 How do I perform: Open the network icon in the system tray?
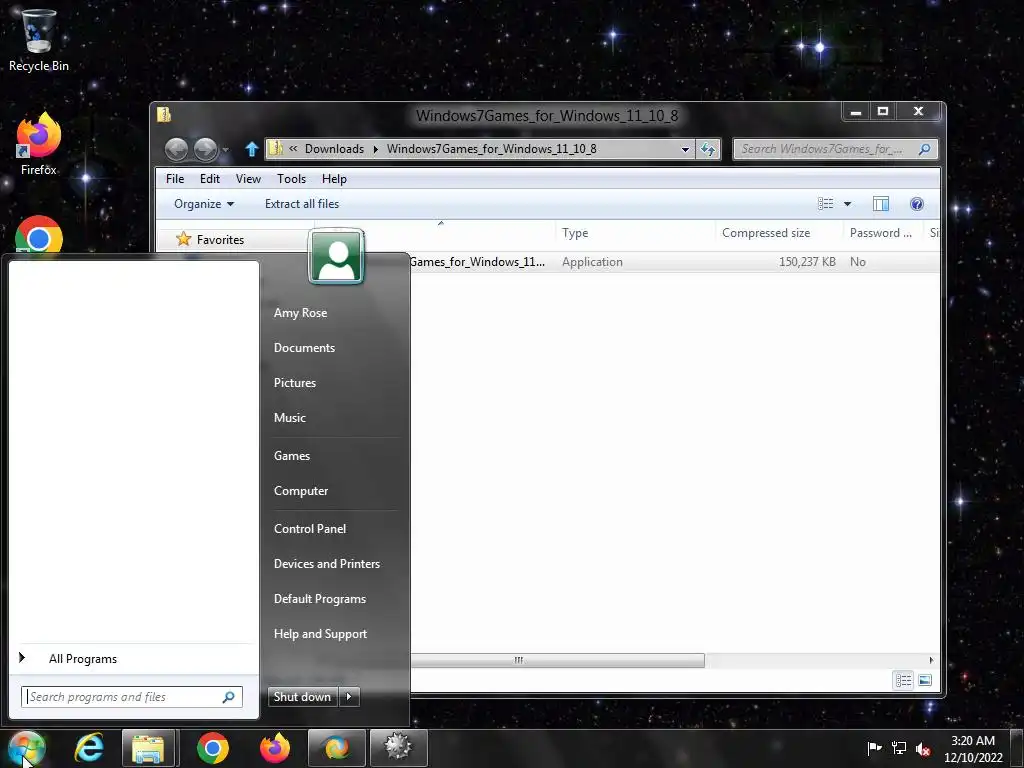point(899,748)
